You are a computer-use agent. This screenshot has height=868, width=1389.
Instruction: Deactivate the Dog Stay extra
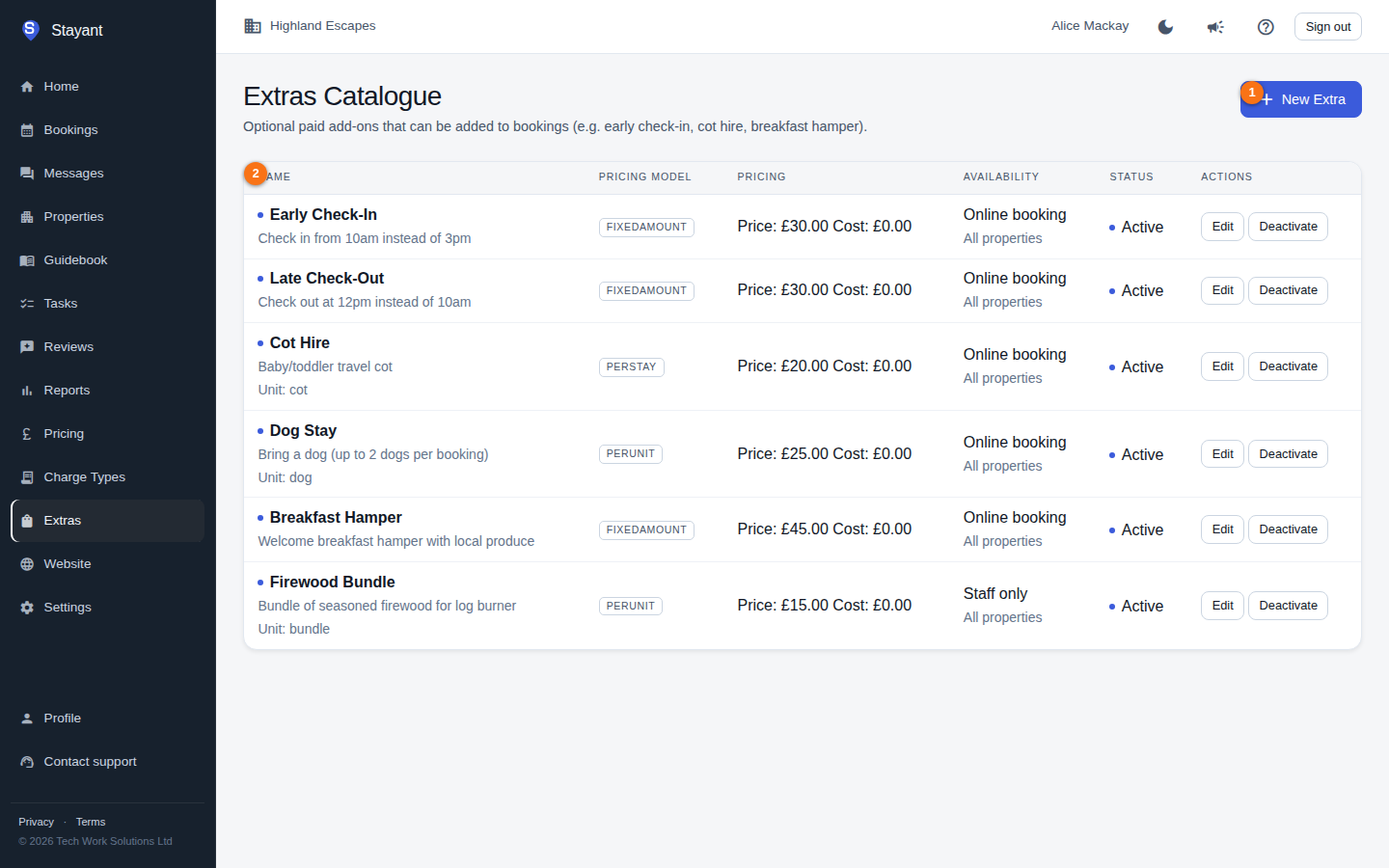[x=1288, y=454]
